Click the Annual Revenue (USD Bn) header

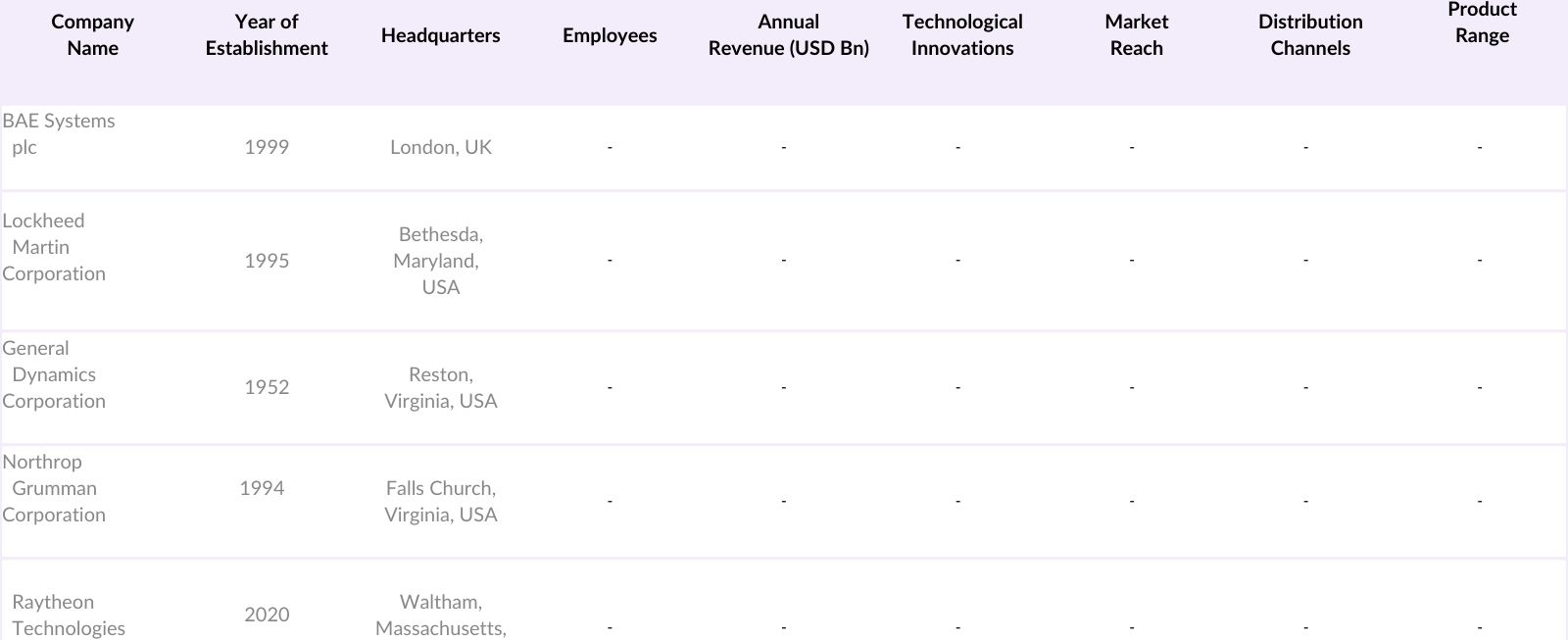coord(788,35)
